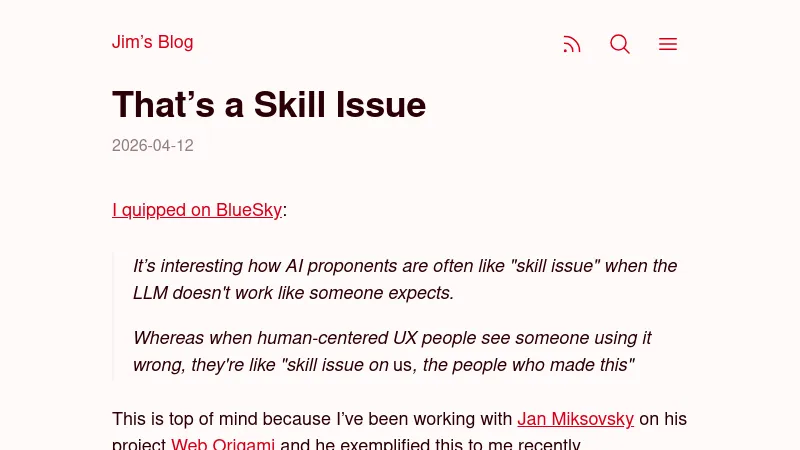The height and width of the screenshot is (450, 800).
Task: Click the search magnifier icon
Action: (620, 44)
